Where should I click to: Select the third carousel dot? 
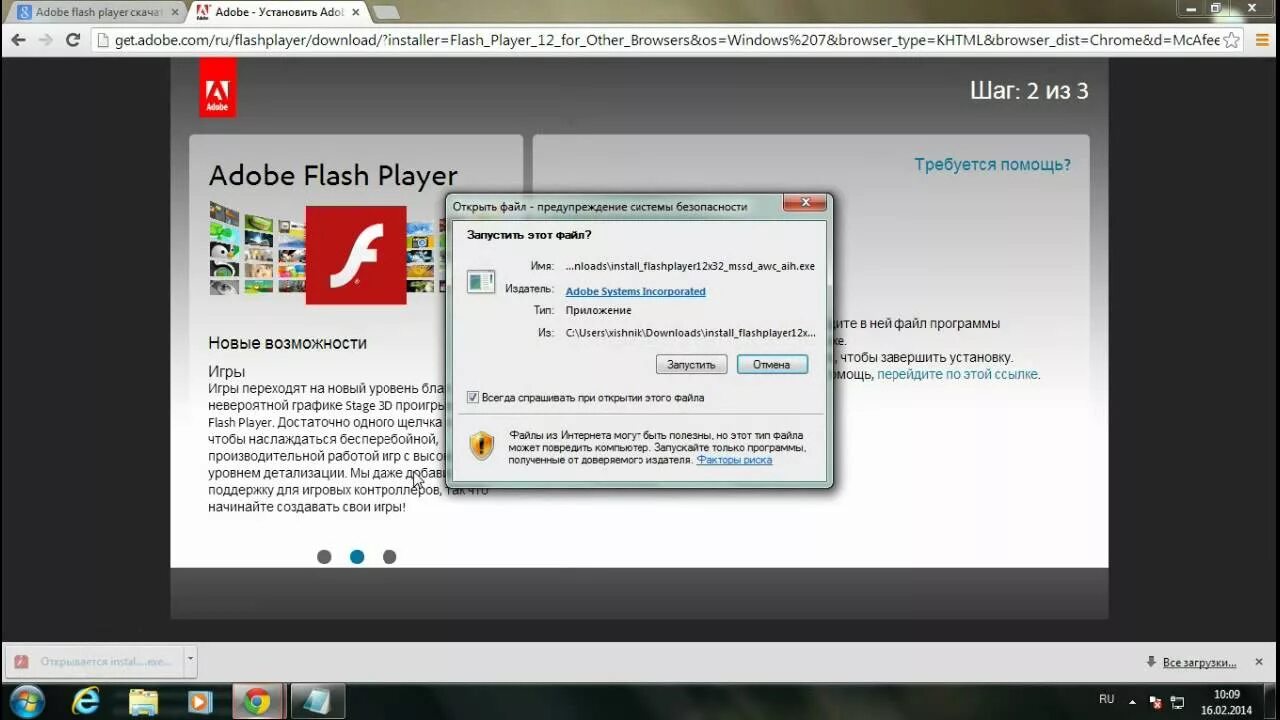[390, 557]
